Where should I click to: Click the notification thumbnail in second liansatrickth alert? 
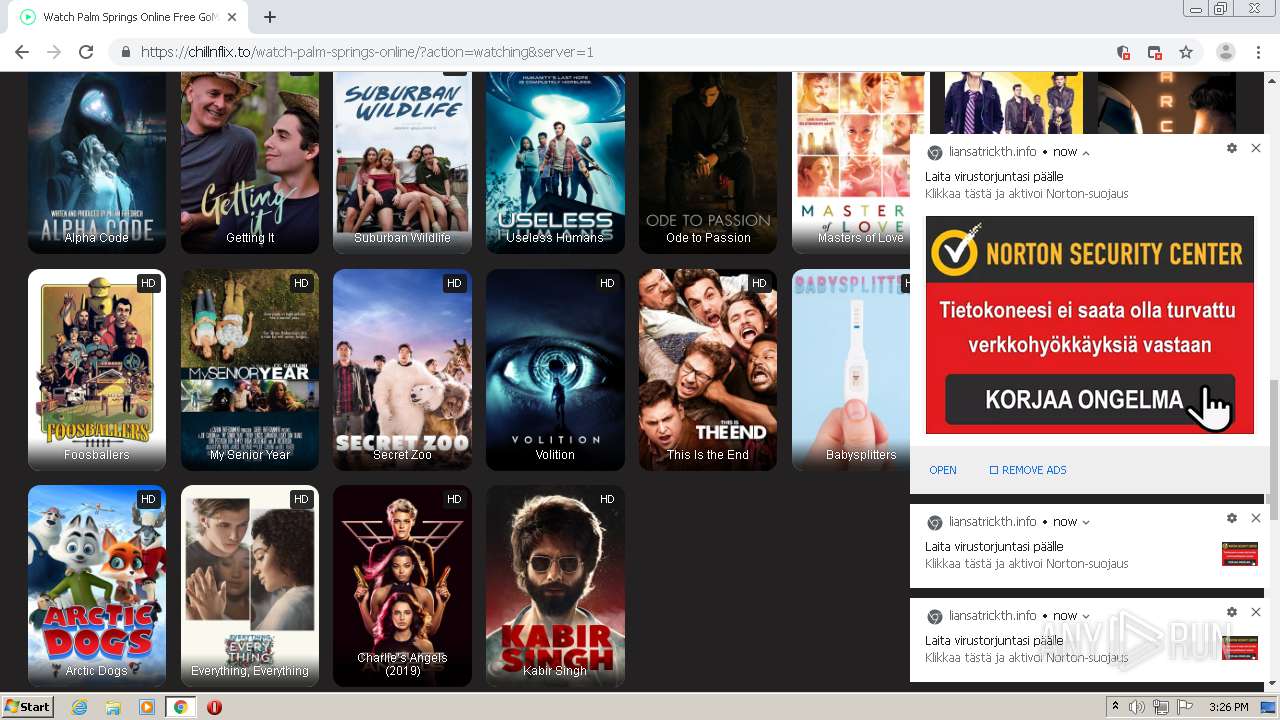click(x=1240, y=554)
